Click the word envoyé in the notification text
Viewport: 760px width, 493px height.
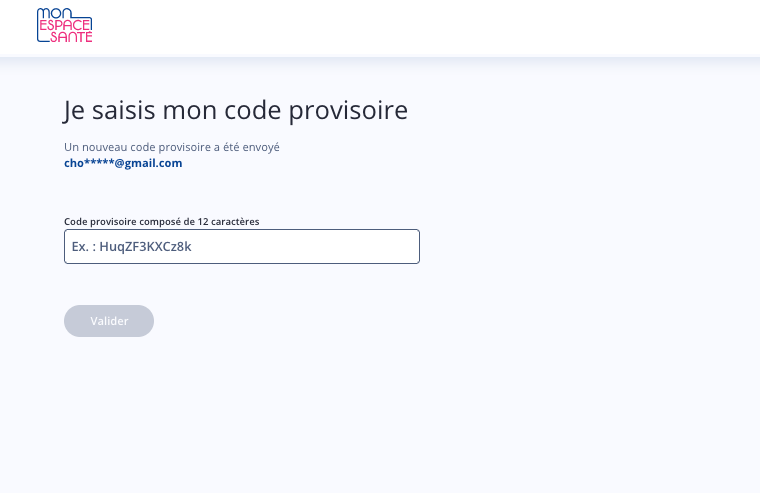click(x=261, y=147)
